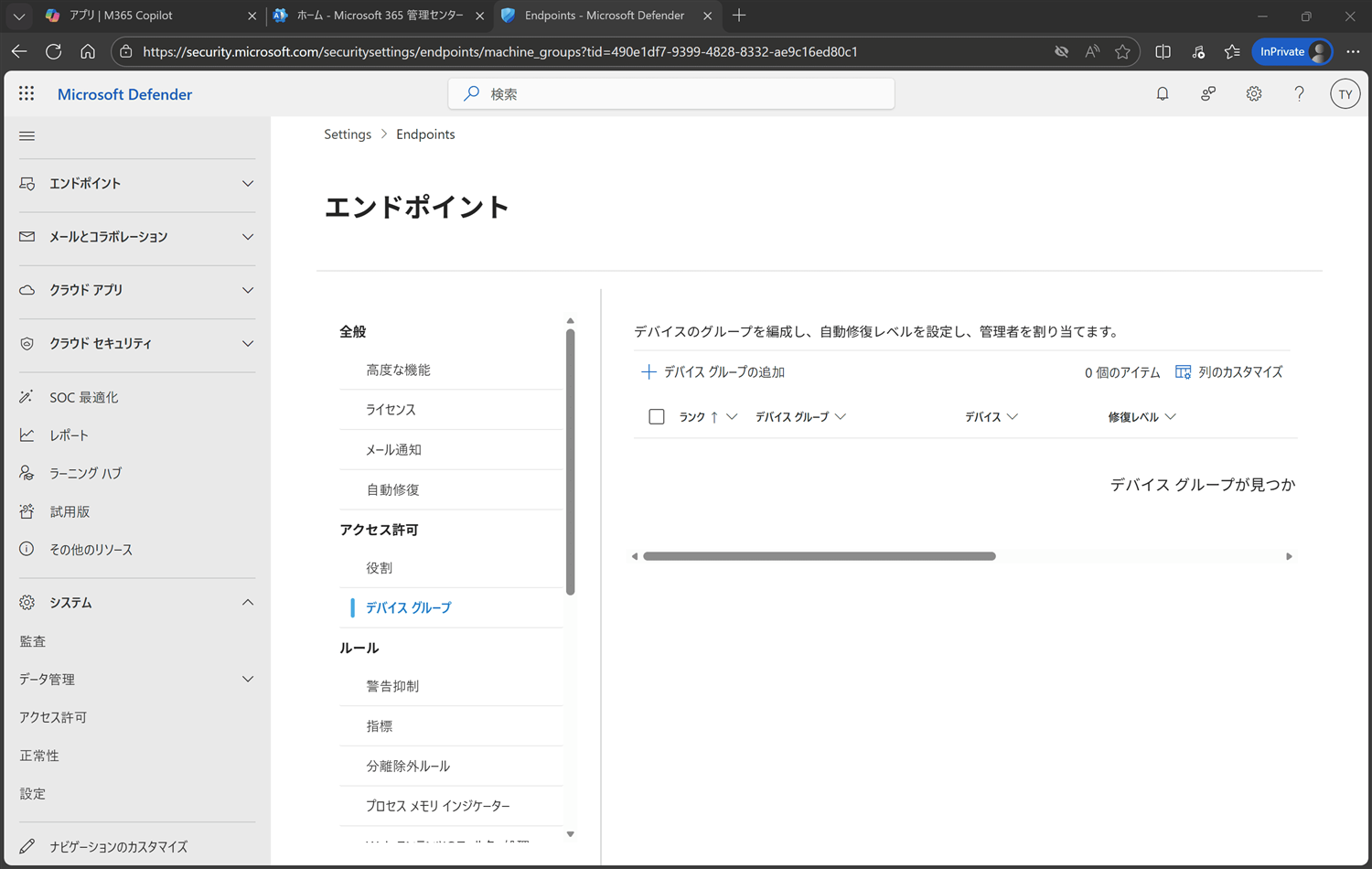
Task: Refresh the page in the browser
Action: coord(53,51)
